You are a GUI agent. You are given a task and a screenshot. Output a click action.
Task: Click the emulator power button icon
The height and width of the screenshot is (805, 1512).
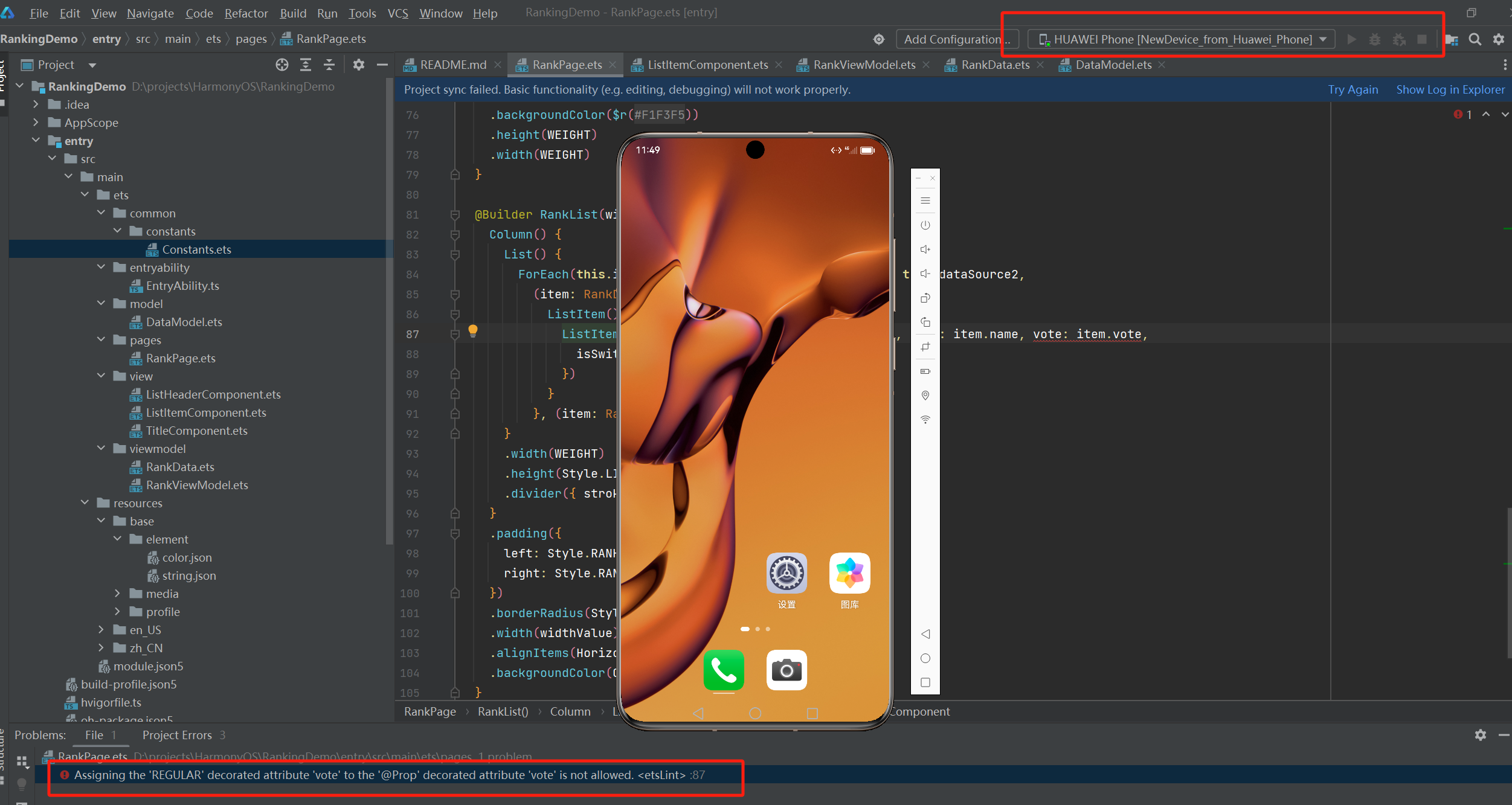click(925, 225)
